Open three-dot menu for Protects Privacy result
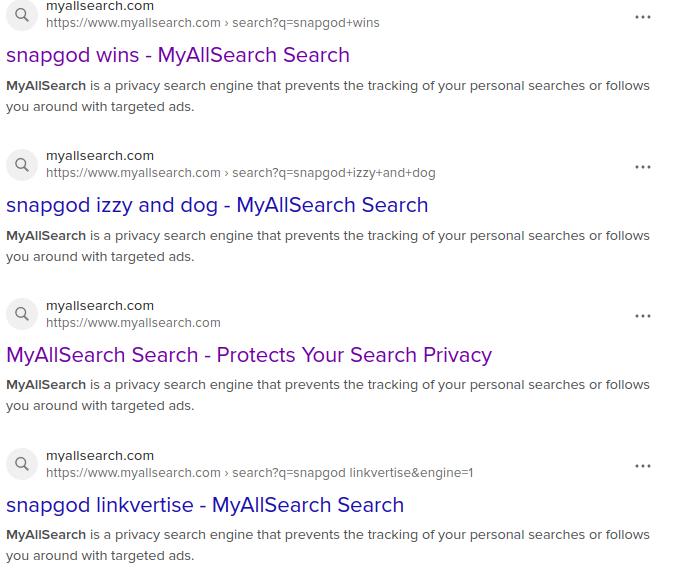The height and width of the screenshot is (576, 676). point(643,316)
